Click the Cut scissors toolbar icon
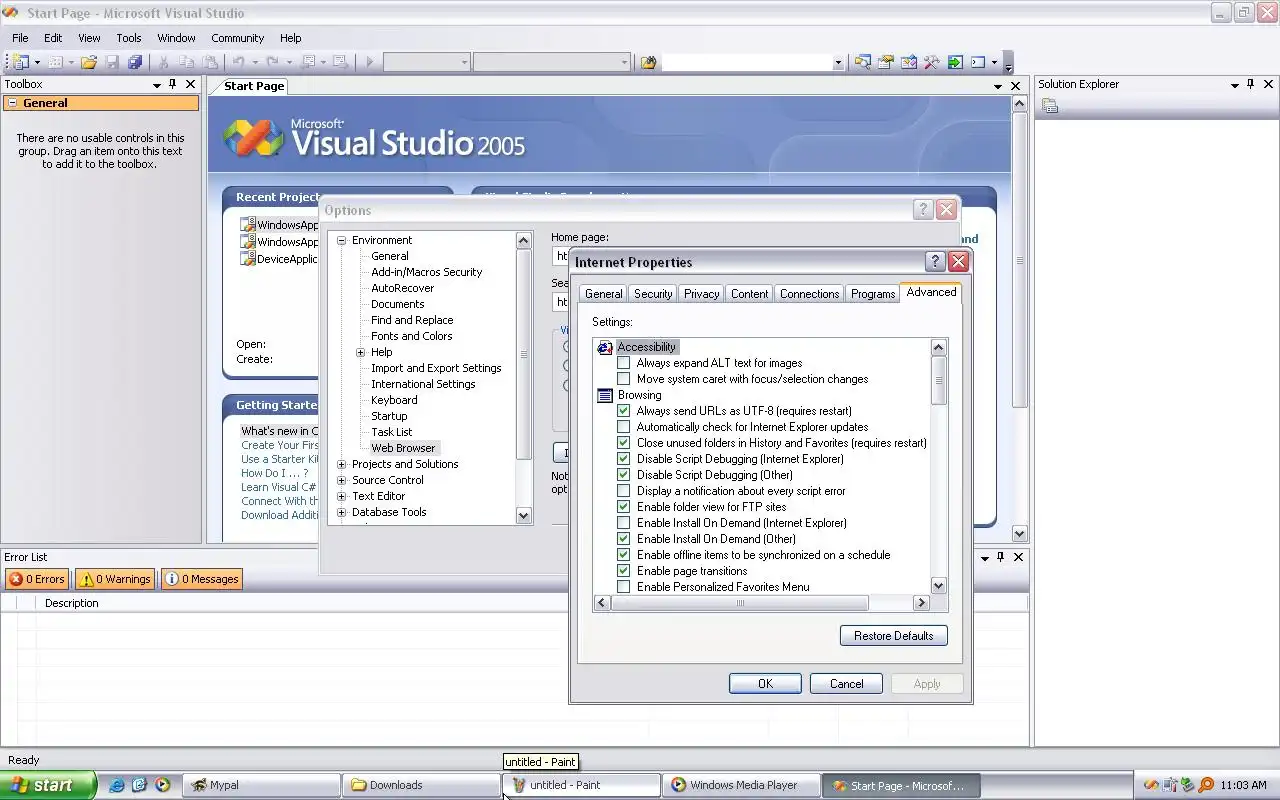The image size is (1280, 800). (164, 62)
